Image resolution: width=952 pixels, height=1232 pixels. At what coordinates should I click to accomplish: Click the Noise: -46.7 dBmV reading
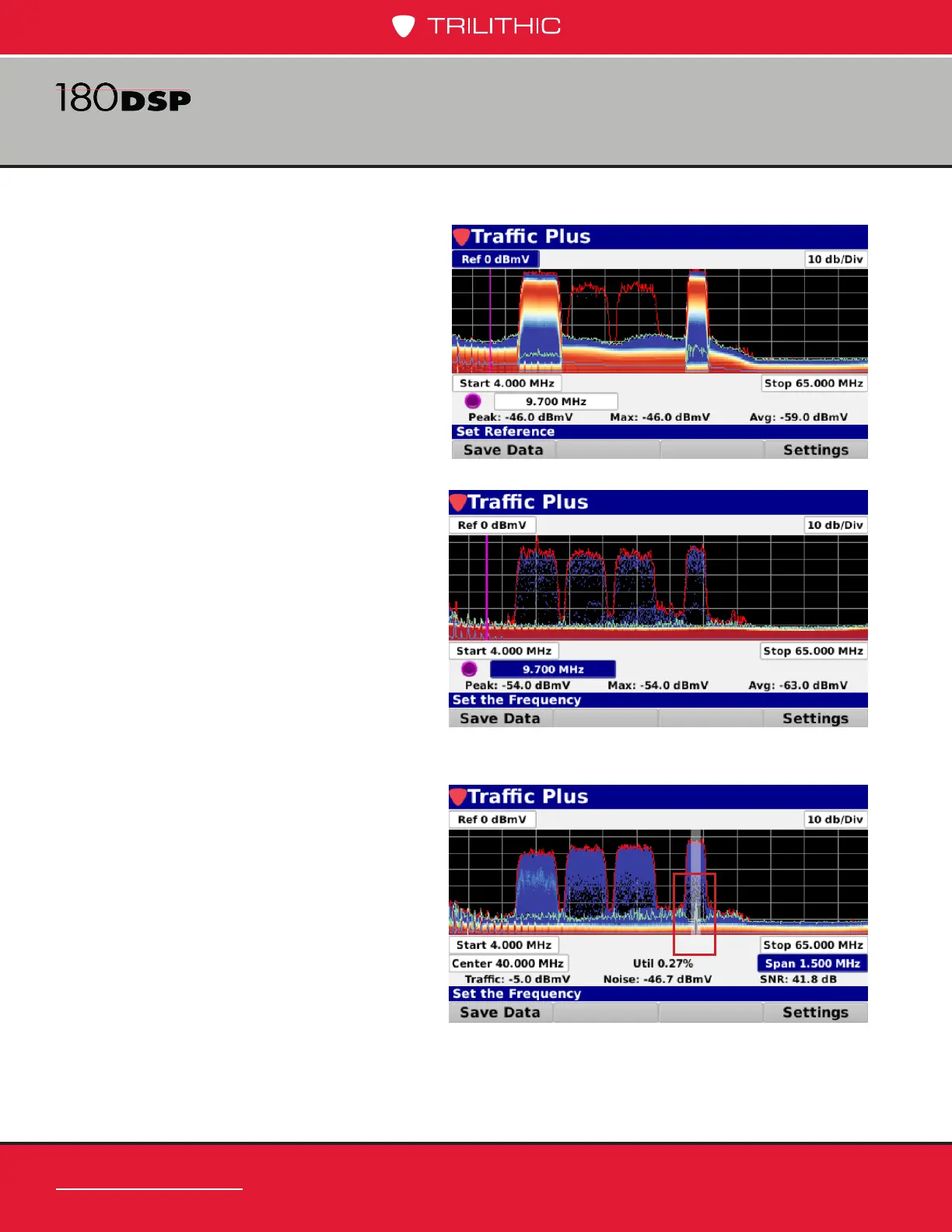point(657,979)
